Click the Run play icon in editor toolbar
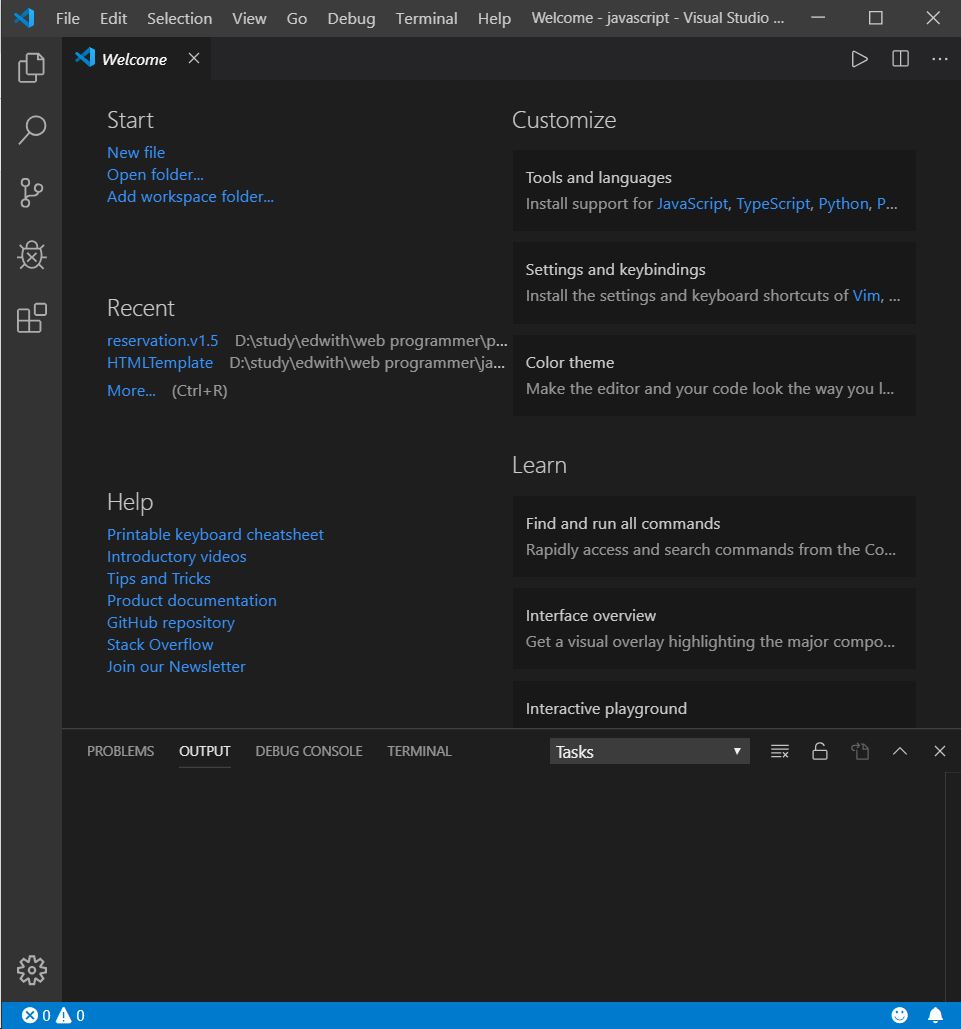 (x=859, y=59)
